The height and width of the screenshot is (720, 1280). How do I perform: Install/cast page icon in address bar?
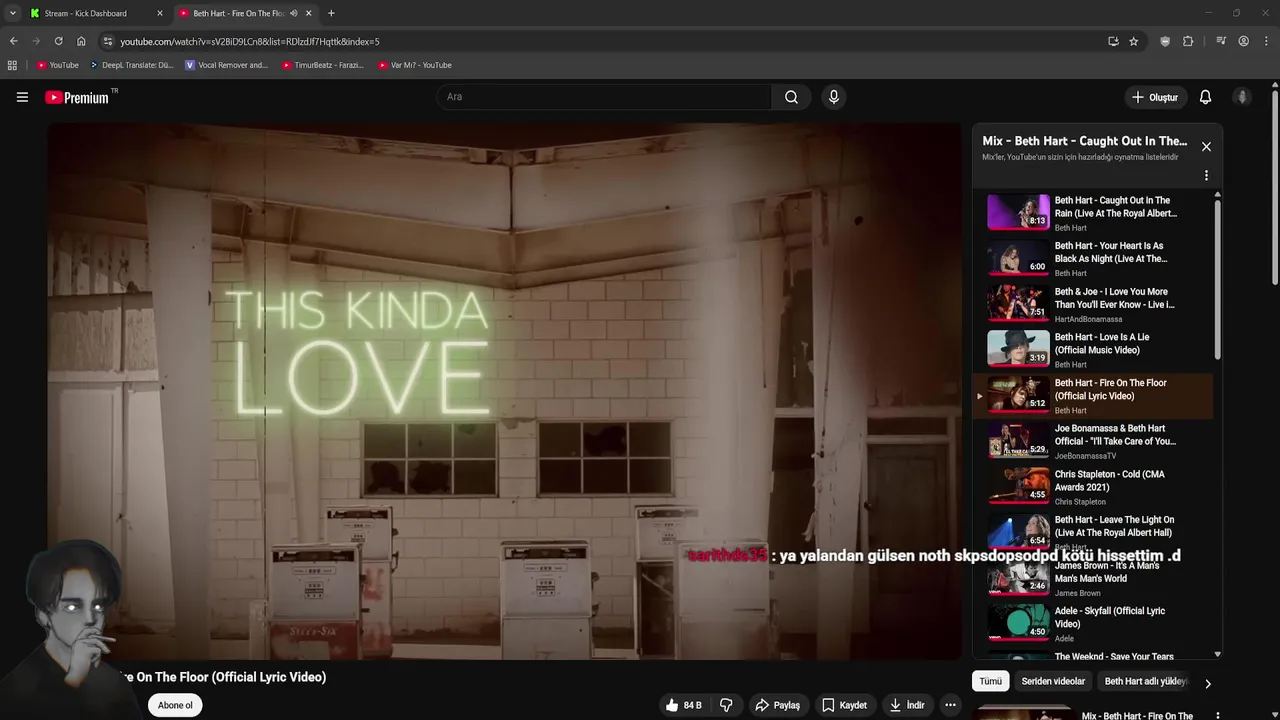click(1113, 41)
